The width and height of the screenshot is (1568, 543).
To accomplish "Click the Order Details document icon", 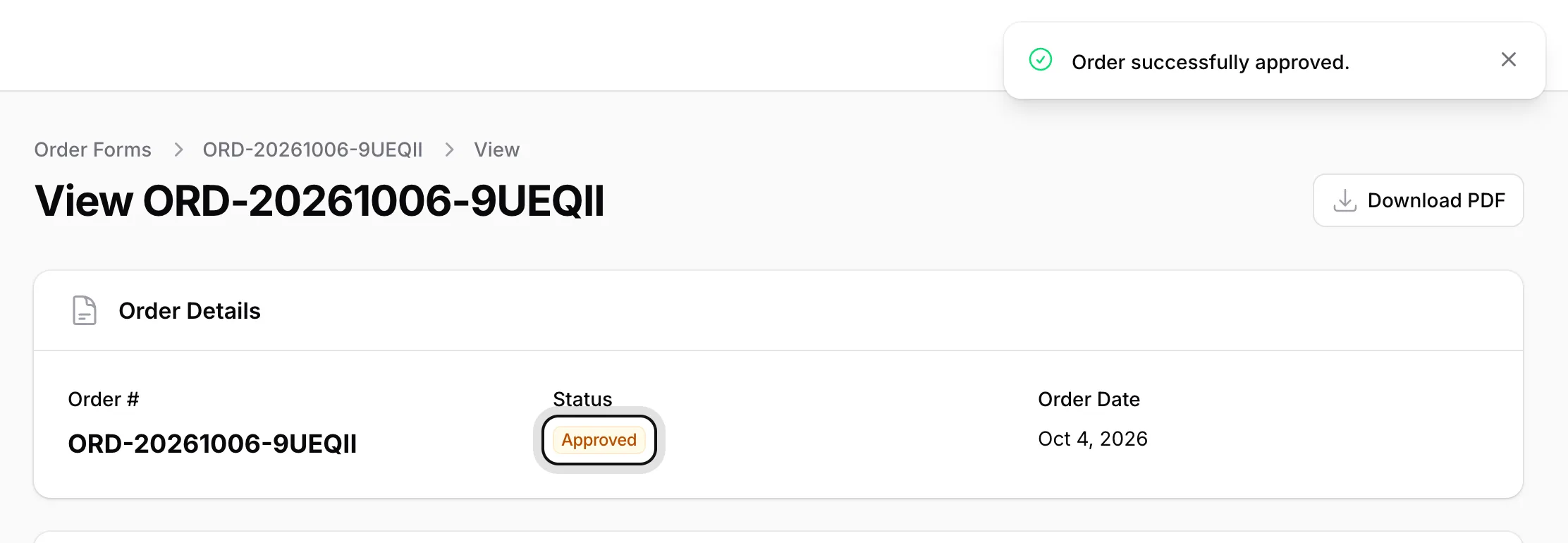I will click(x=85, y=310).
